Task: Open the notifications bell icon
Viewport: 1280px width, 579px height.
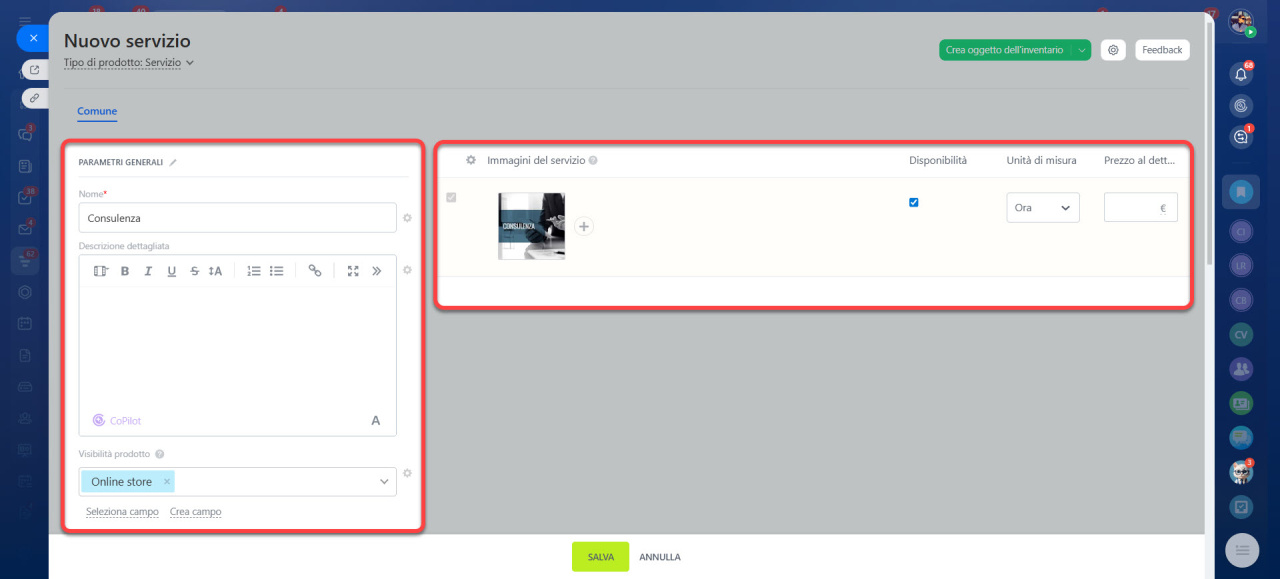Action: [1241, 74]
